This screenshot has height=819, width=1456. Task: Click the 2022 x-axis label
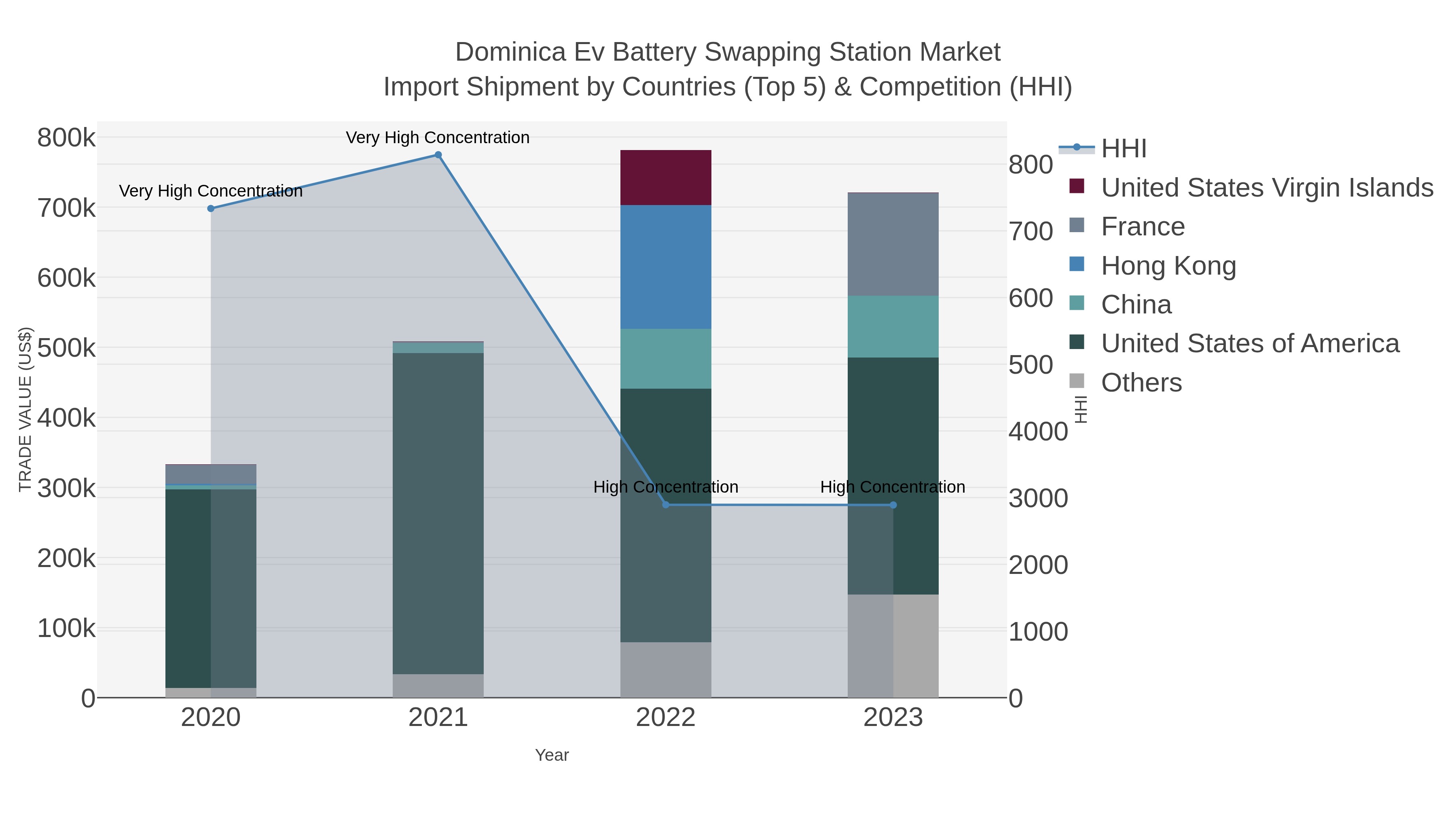(x=666, y=718)
